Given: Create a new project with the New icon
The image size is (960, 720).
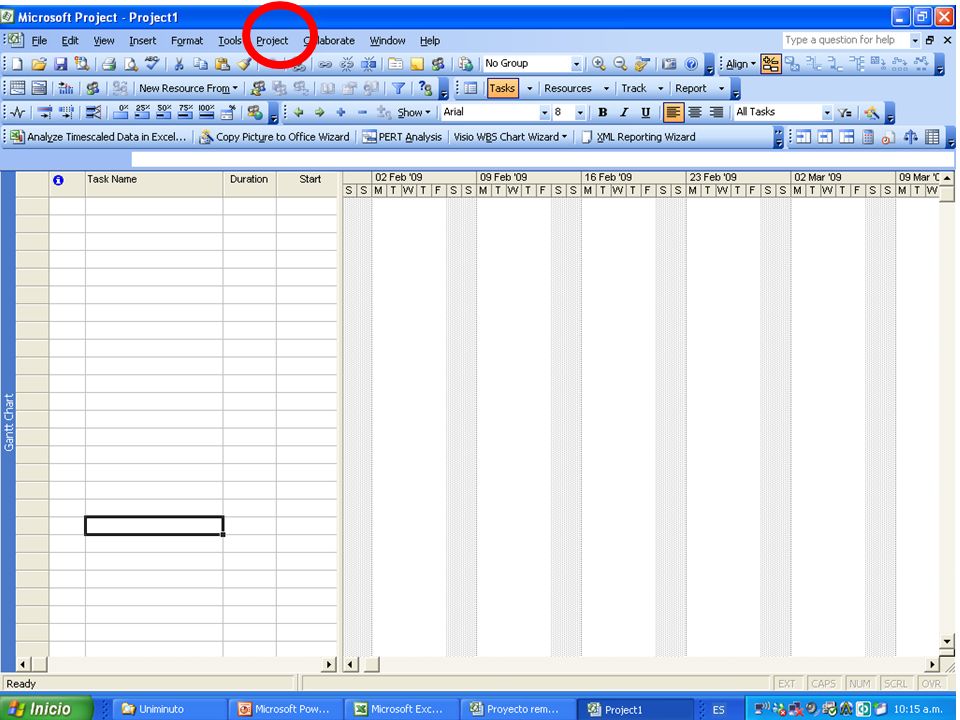Looking at the screenshot, I should tap(17, 64).
